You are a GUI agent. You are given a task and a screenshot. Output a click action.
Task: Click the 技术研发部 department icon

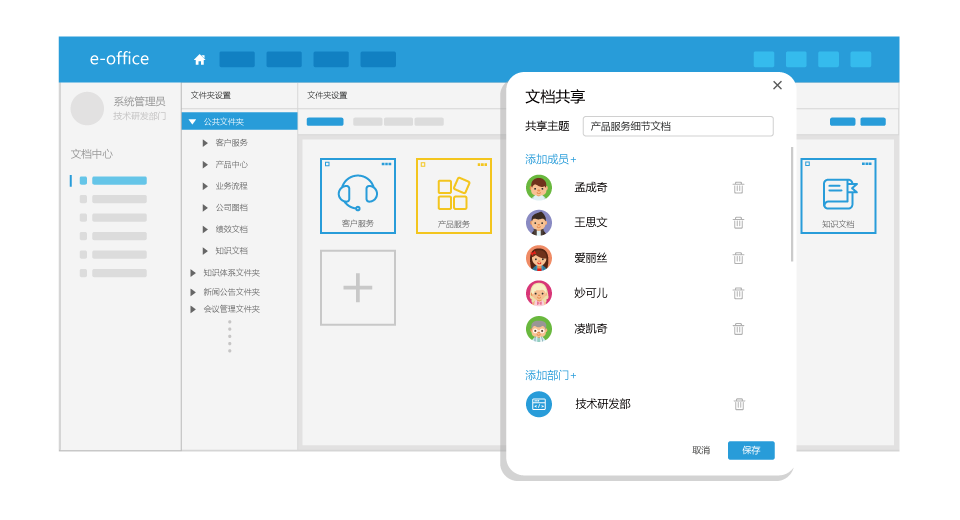point(539,404)
